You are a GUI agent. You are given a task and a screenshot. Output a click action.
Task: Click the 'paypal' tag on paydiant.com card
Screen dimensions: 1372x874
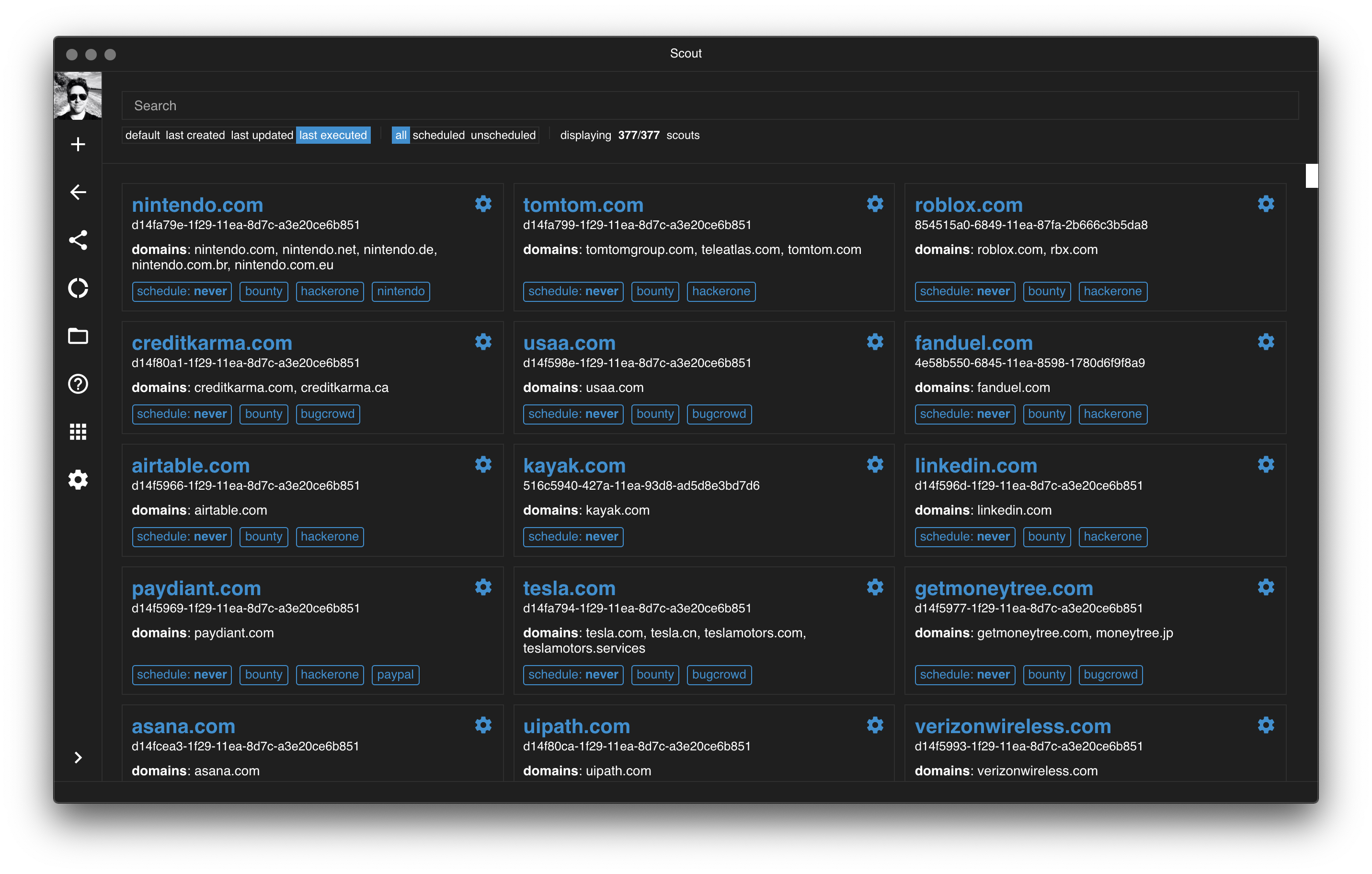click(x=395, y=675)
